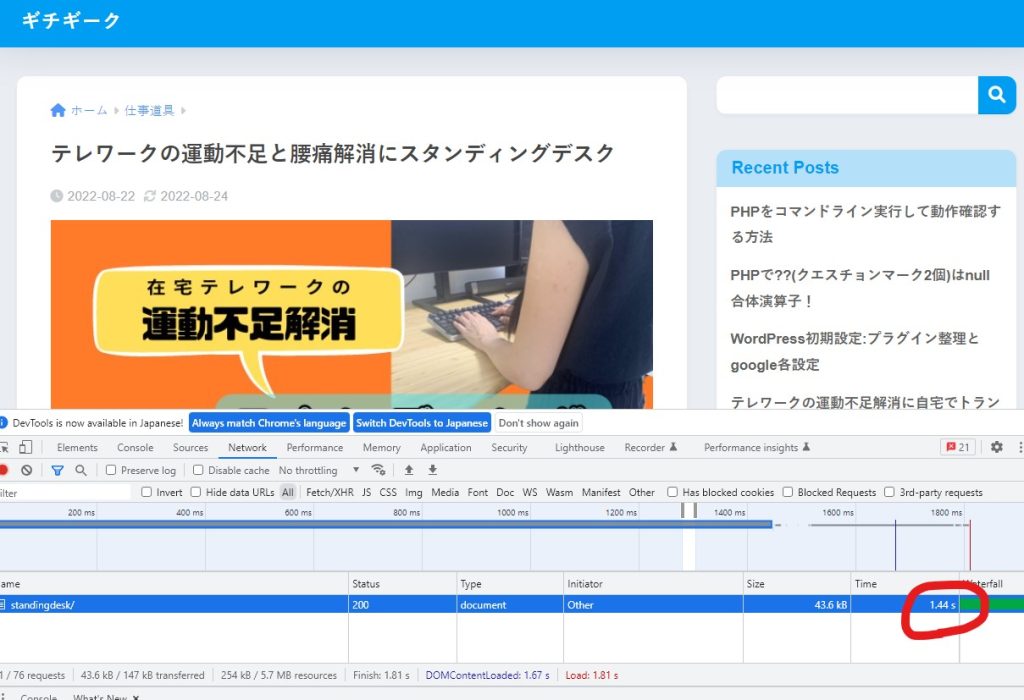Click Switch DevTools to Japanese button
Viewport: 1024px width, 700px height.
pyautogui.click(x=422, y=423)
